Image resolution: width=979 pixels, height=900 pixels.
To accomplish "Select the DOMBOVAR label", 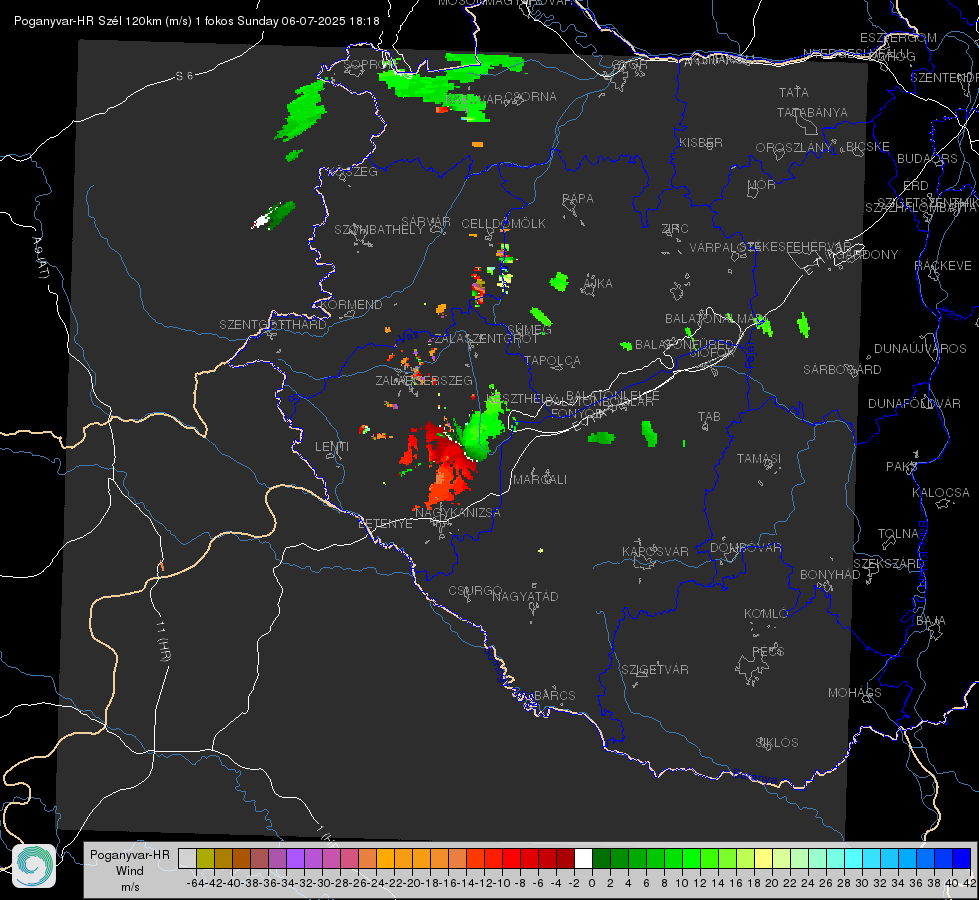I will point(745,548).
